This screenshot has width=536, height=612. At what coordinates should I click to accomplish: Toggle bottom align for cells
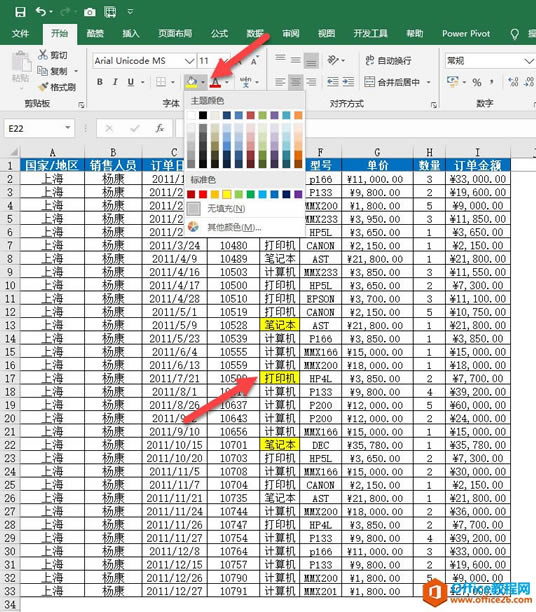pyautogui.click(x=311, y=60)
